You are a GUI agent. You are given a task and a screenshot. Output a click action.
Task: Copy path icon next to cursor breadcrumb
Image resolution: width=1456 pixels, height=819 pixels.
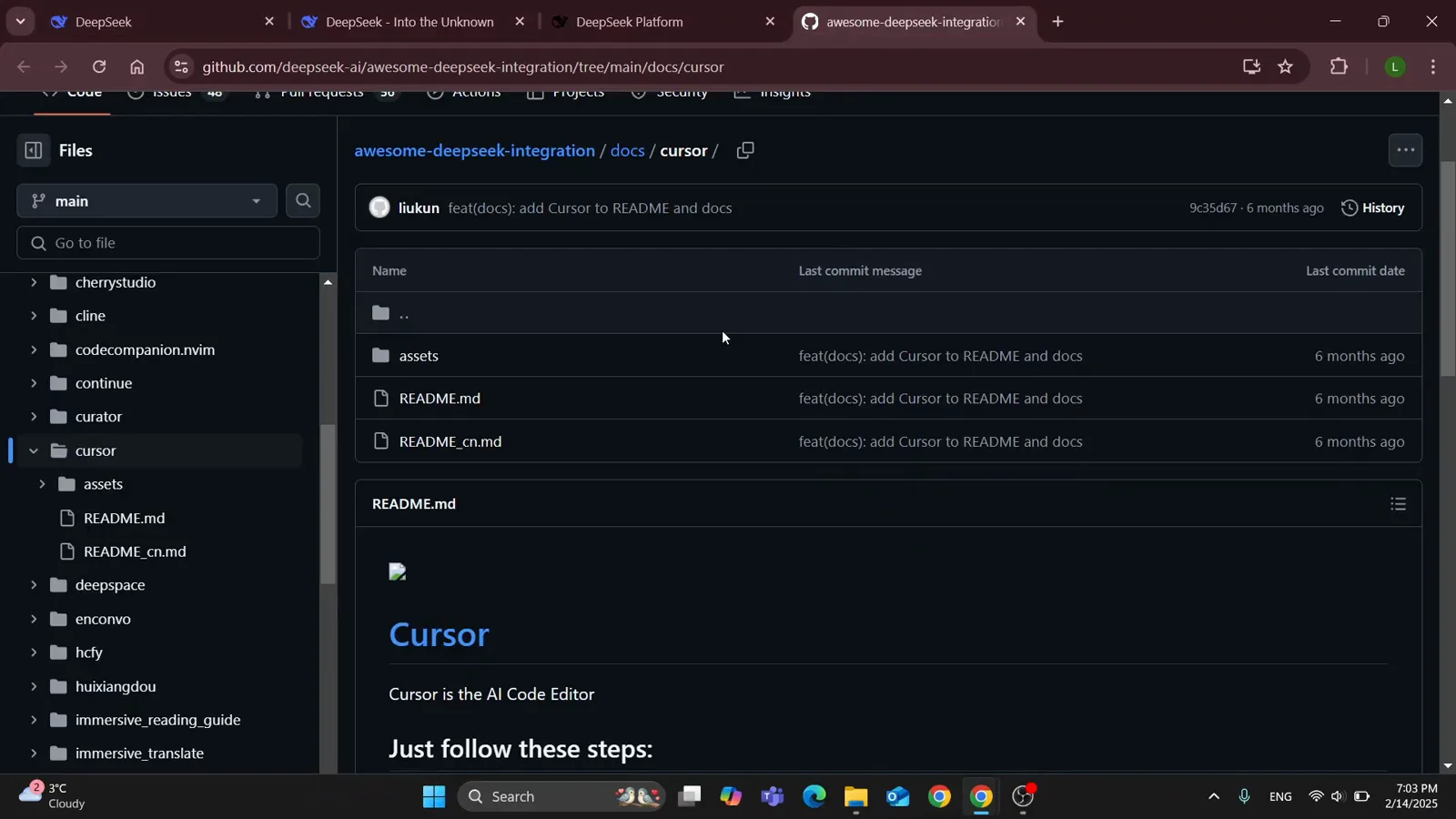click(745, 151)
